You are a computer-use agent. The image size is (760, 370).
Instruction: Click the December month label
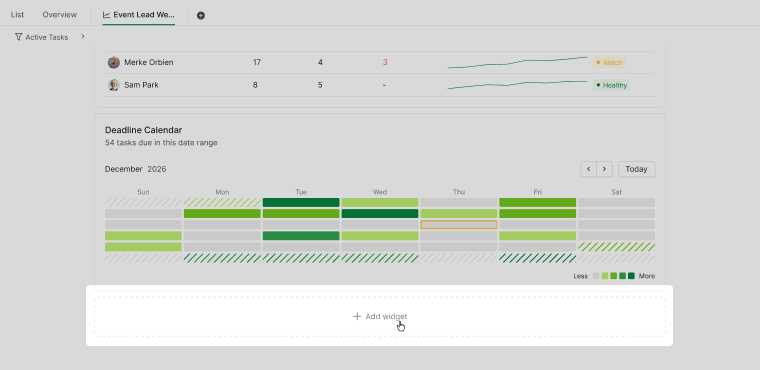[x=124, y=169]
